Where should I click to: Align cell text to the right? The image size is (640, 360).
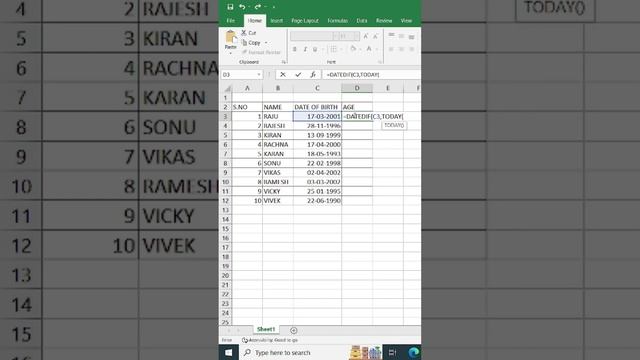411,49
